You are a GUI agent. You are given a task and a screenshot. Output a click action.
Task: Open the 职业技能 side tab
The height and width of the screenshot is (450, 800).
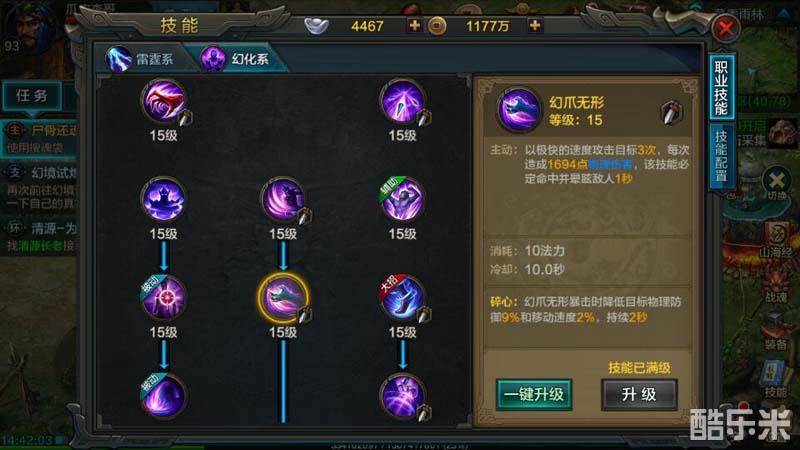pyautogui.click(x=721, y=87)
